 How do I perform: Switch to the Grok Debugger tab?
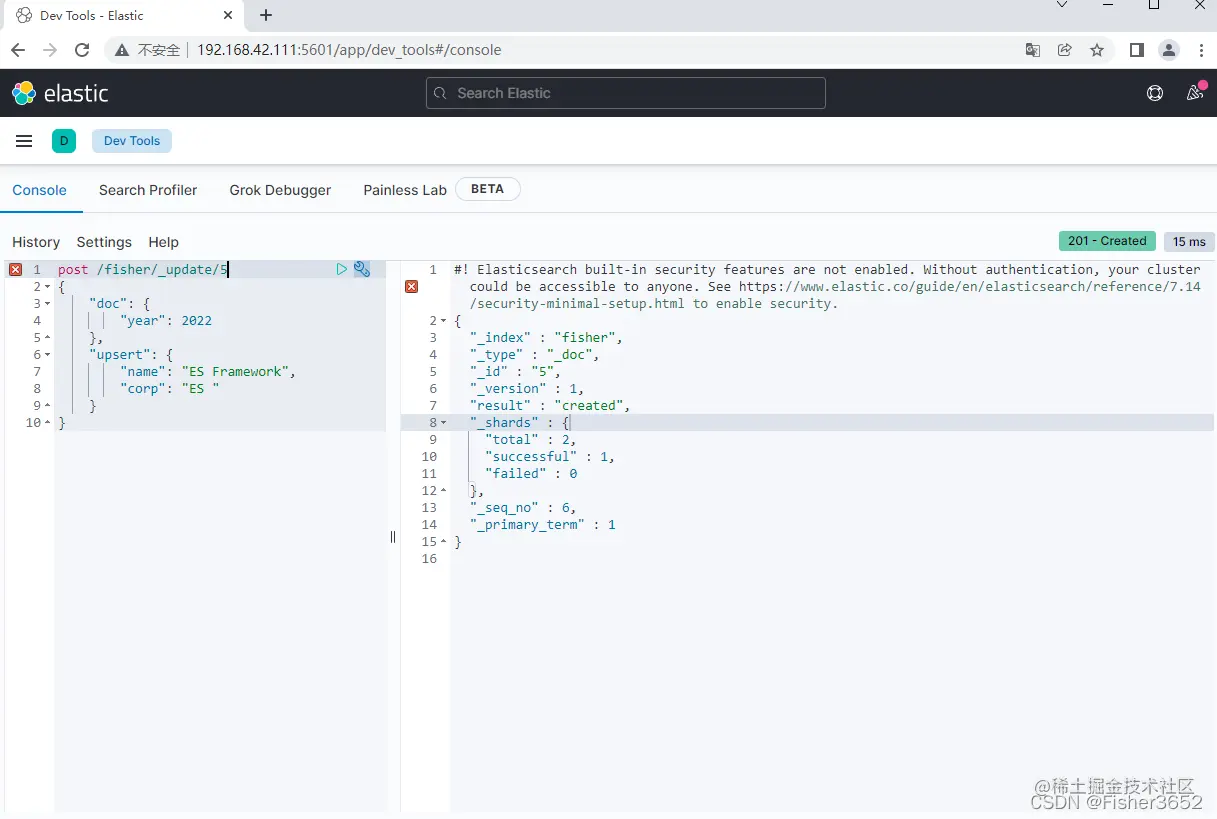[x=280, y=190]
